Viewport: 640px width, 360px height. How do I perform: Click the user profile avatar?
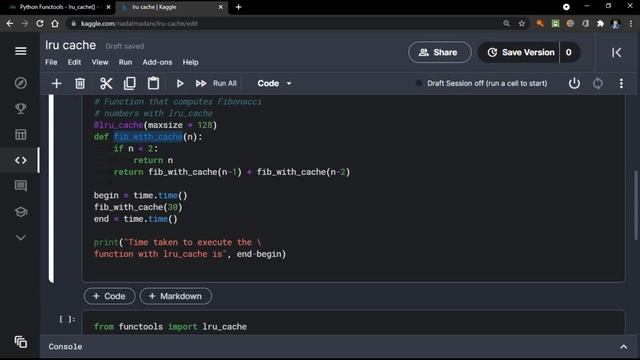click(616, 24)
